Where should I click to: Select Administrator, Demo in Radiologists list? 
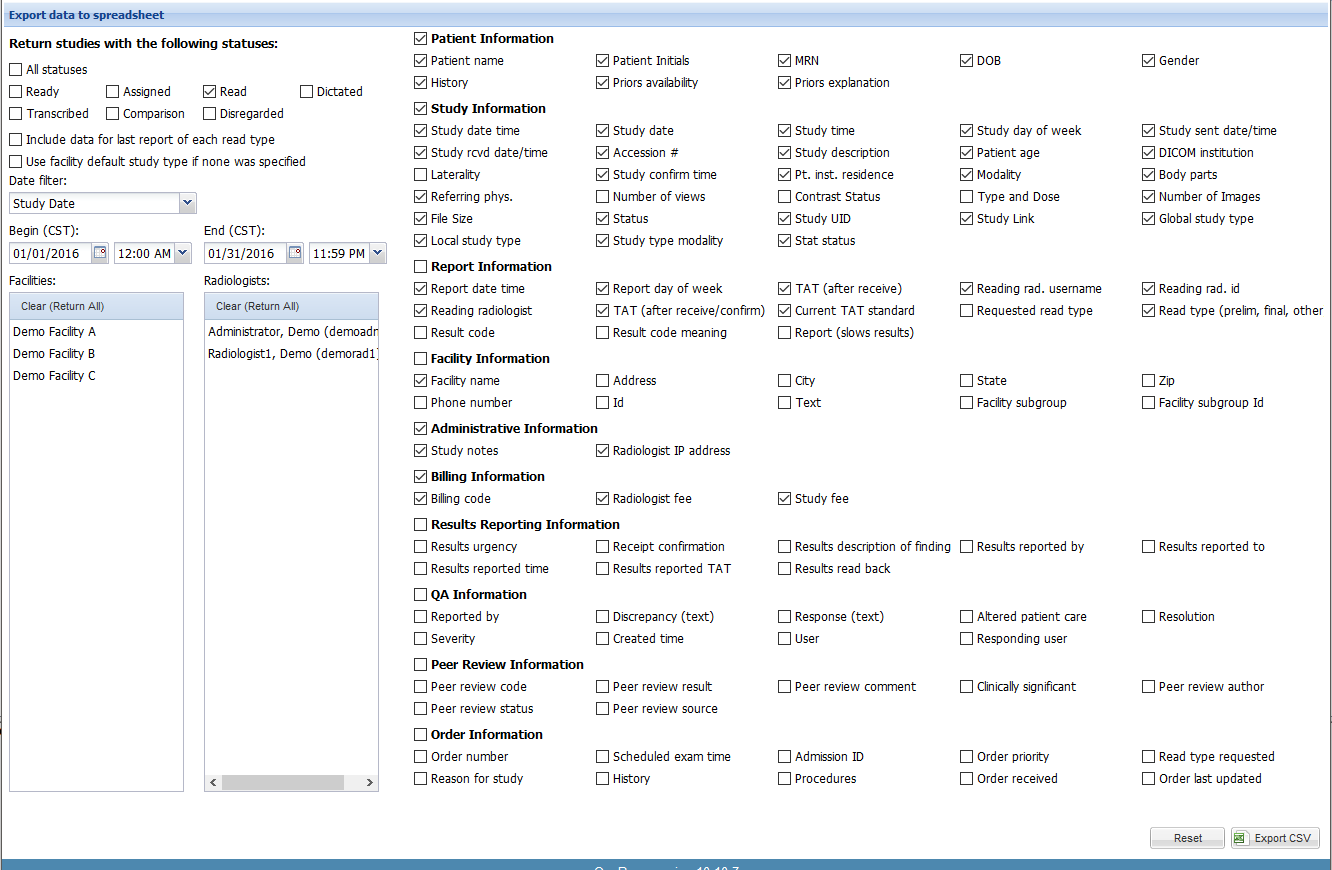pos(291,331)
